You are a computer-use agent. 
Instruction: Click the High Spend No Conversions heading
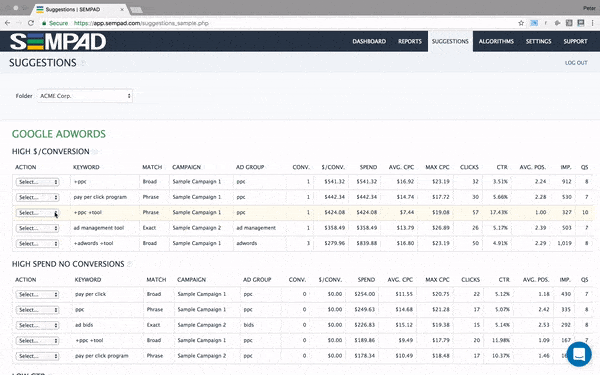[x=68, y=264]
